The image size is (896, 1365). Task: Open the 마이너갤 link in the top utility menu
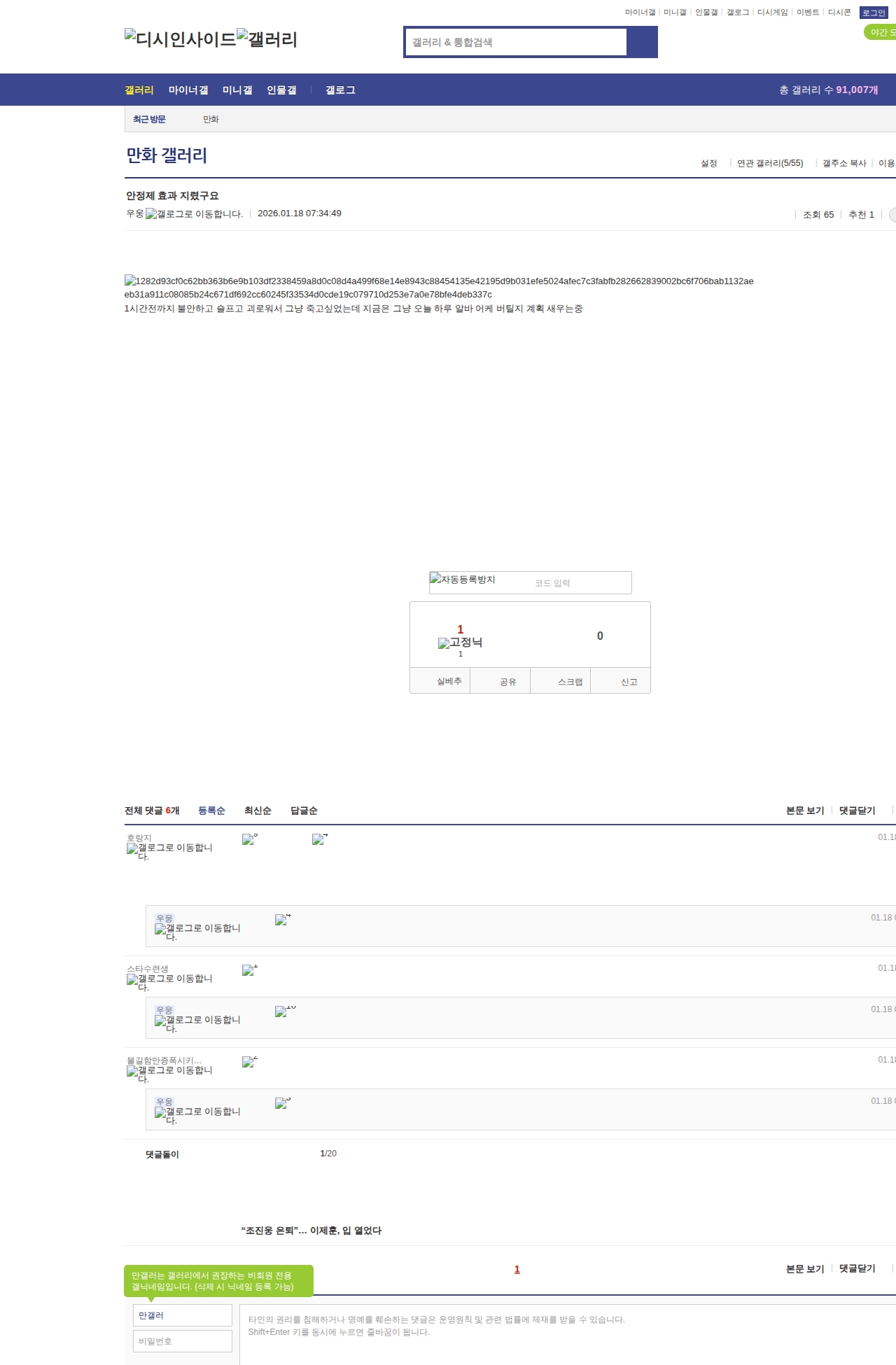click(x=640, y=13)
